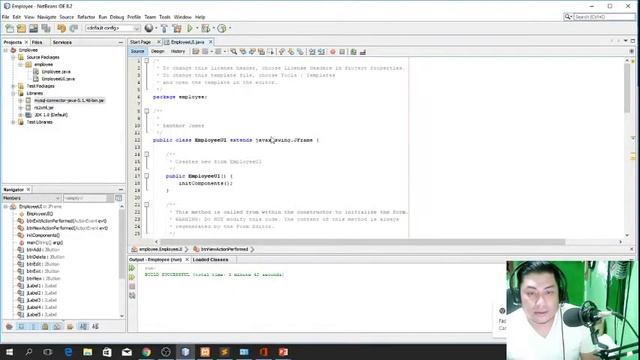This screenshot has height=360, width=640.
Task: Click the Redo arrow in the main toolbar
Action: 73,28
